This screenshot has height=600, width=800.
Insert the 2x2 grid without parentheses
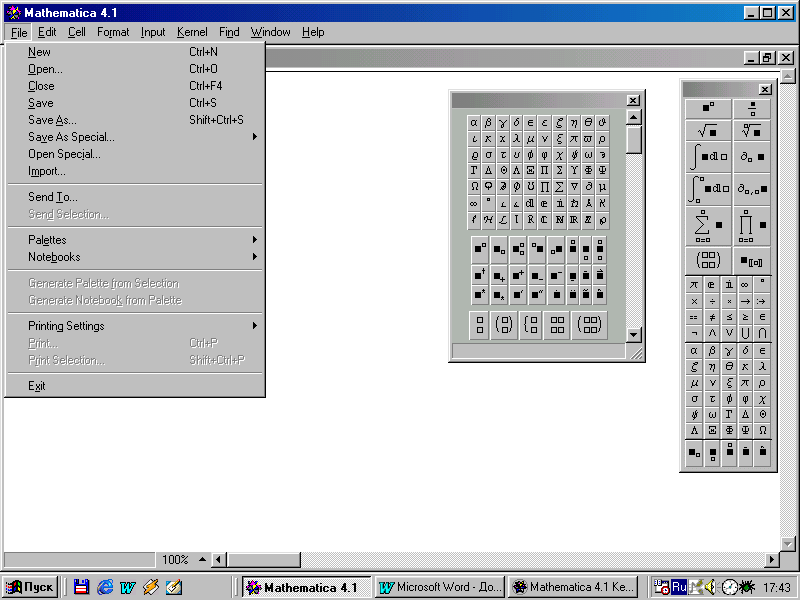(x=557, y=324)
